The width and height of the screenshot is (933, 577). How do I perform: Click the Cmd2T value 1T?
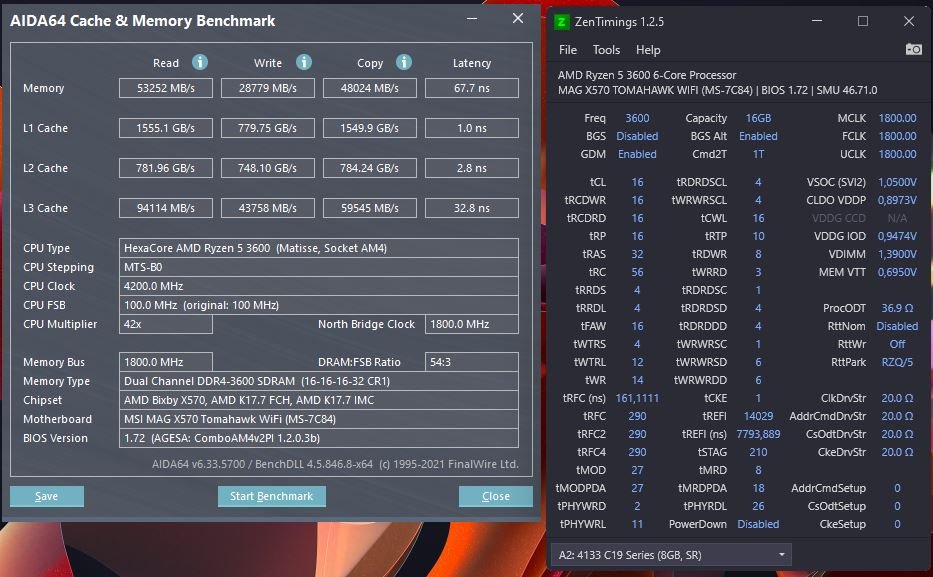[758, 154]
